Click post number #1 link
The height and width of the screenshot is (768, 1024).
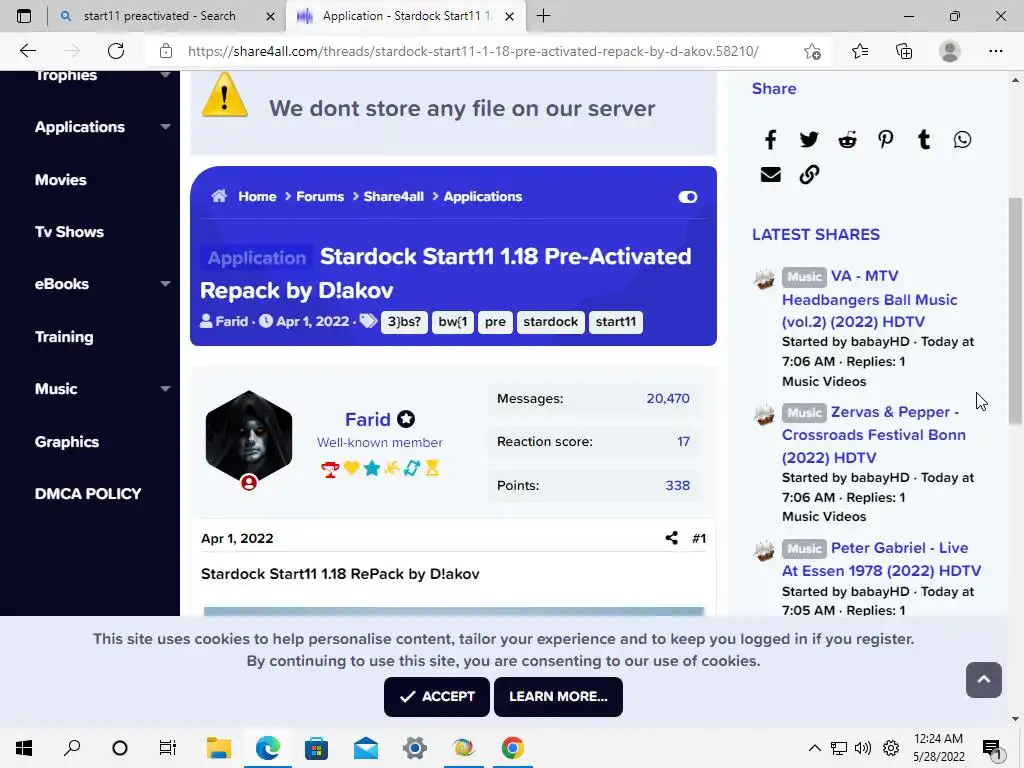coord(699,538)
